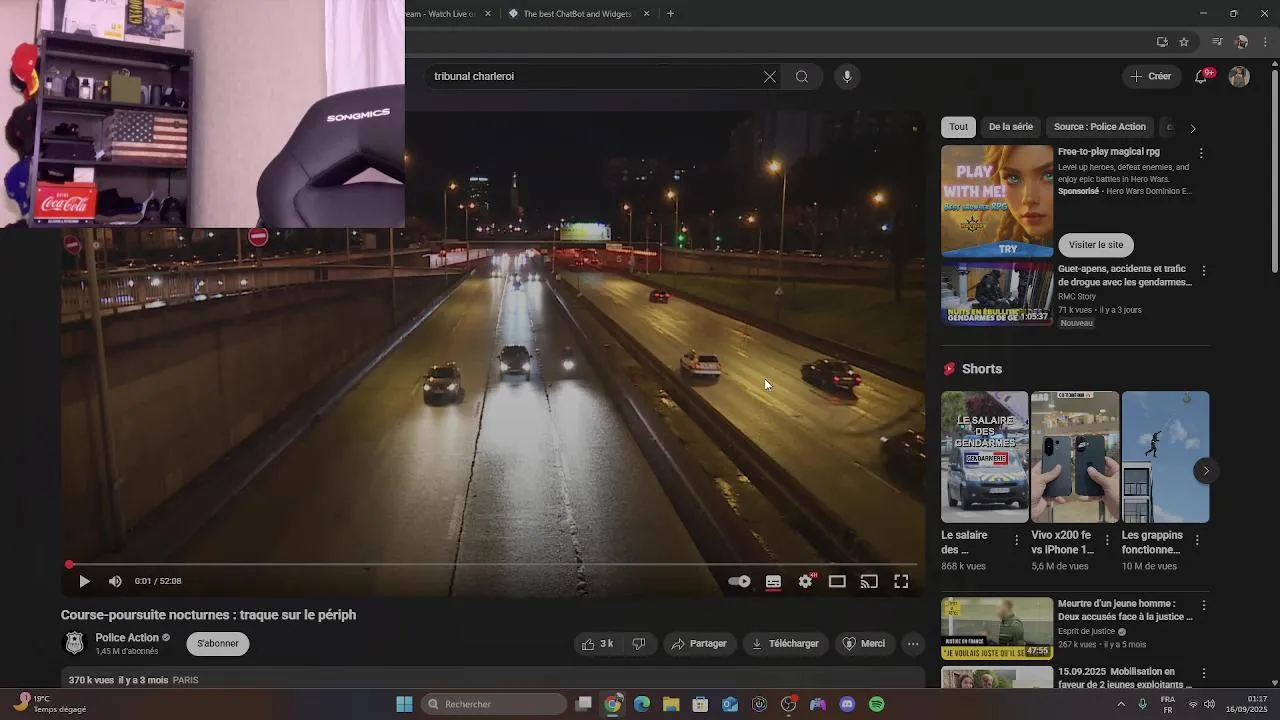1280x720 pixels.
Task: Open Microsoft Edge from the taskbar
Action: (642, 704)
